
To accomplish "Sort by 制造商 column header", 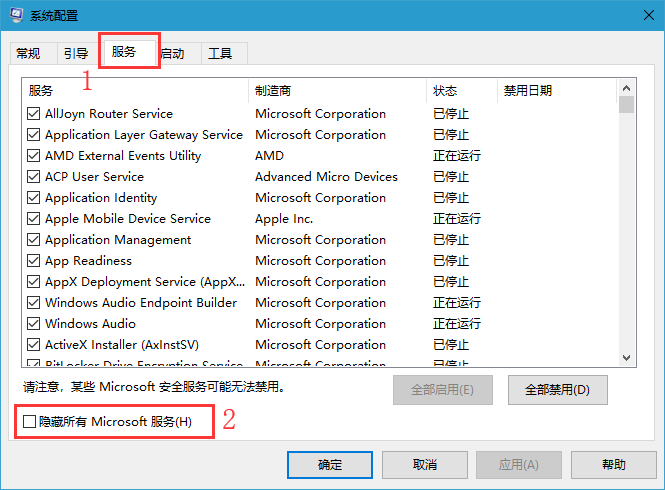I will [337, 91].
